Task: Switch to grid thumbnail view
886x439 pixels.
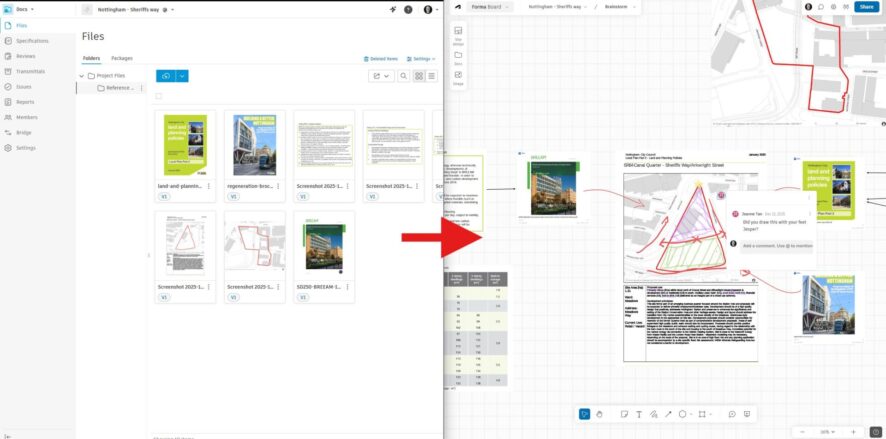Action: tap(418, 76)
